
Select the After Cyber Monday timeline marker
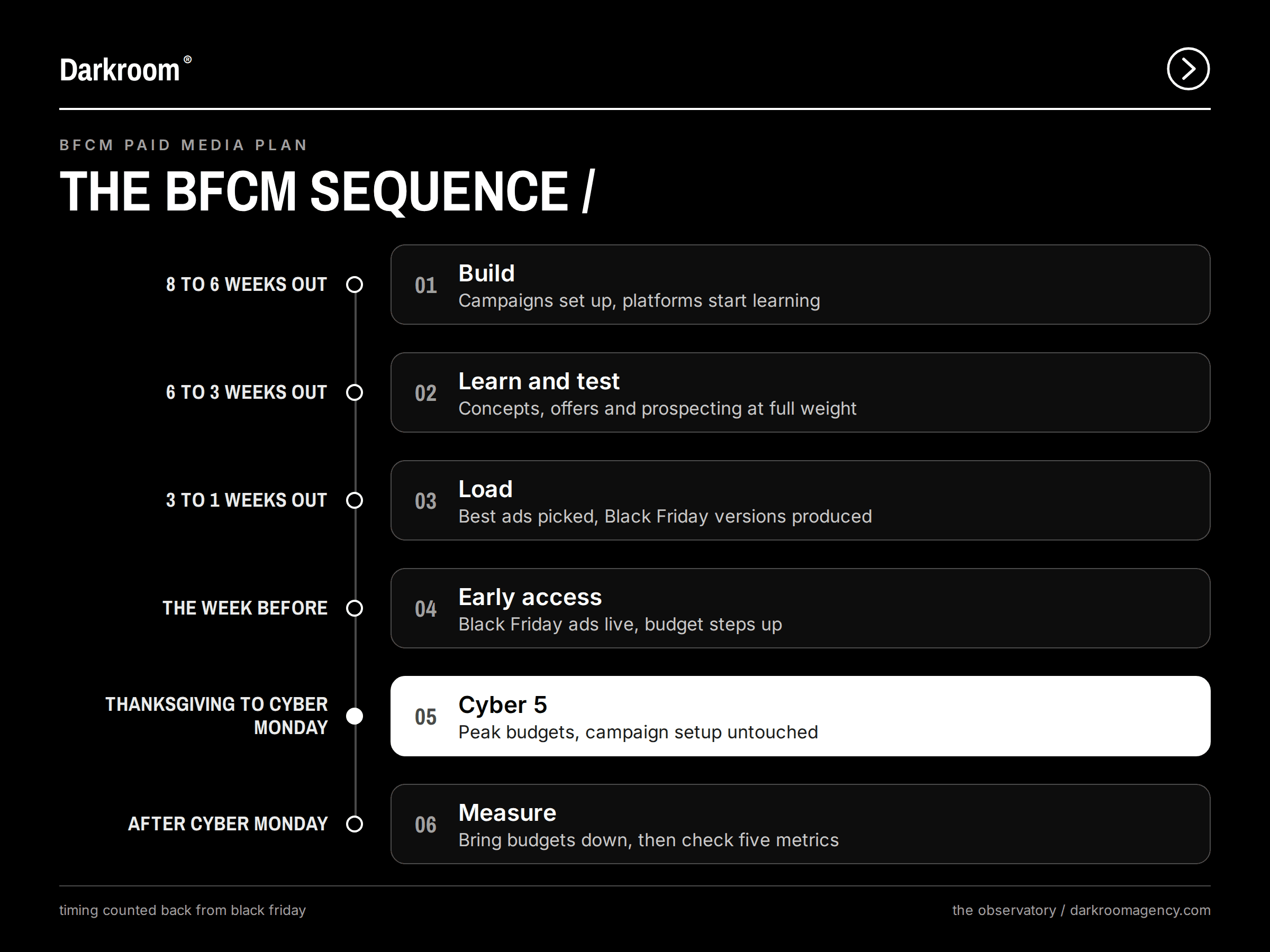click(355, 824)
